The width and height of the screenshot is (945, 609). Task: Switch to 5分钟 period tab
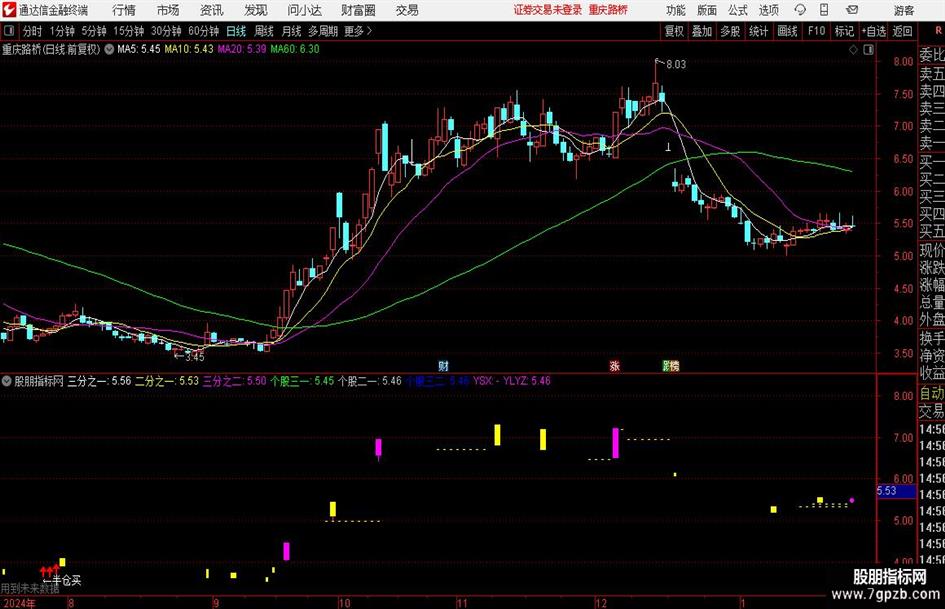[93, 31]
